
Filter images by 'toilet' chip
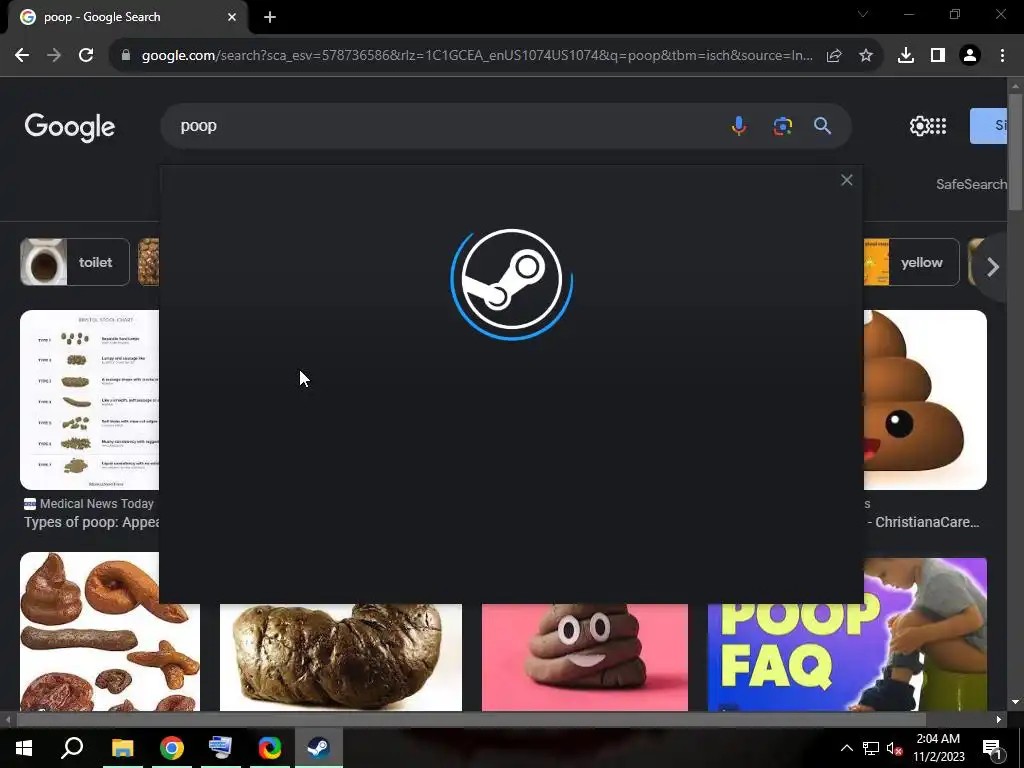[75, 263]
